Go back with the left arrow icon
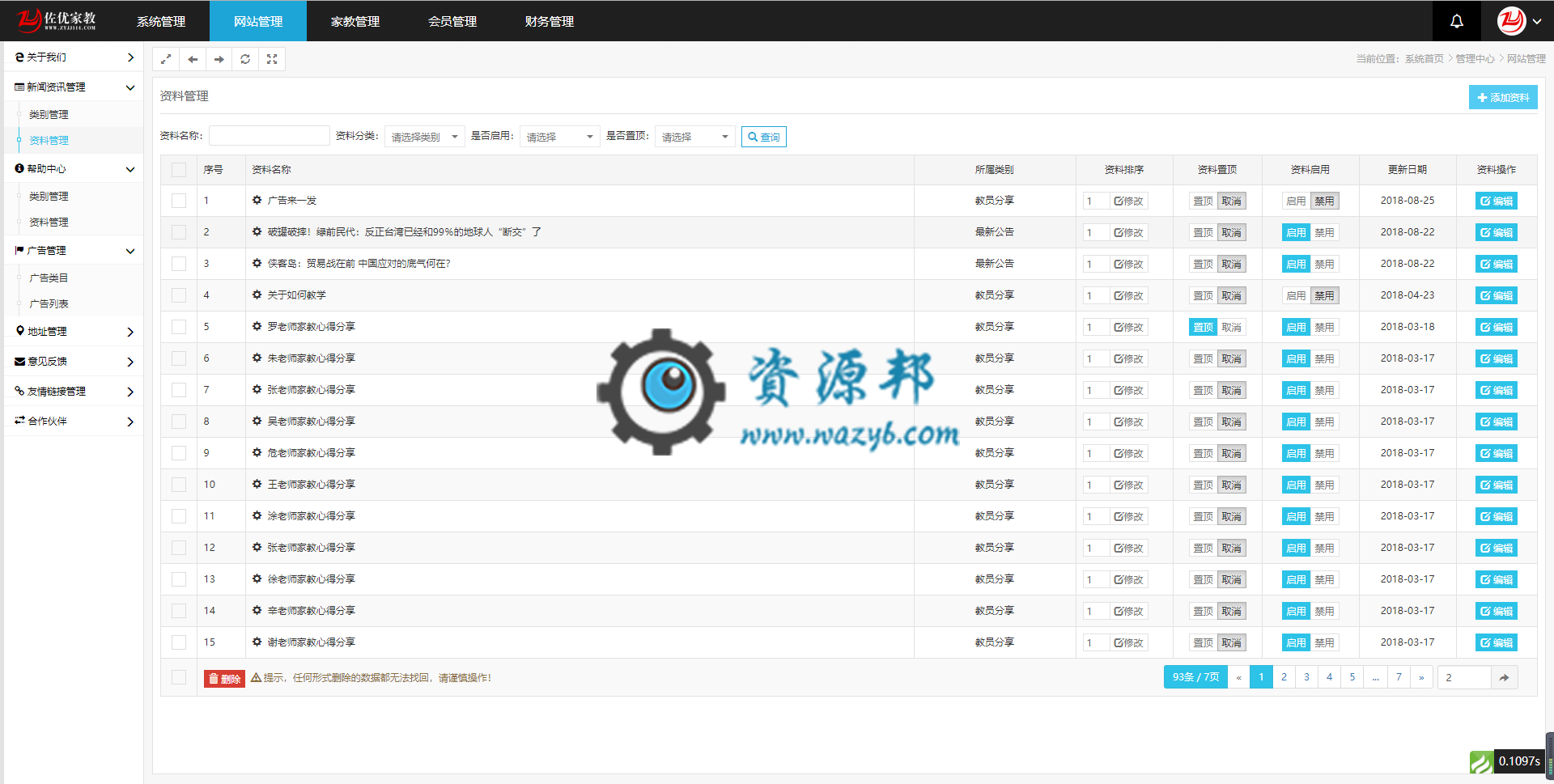 pos(193,59)
